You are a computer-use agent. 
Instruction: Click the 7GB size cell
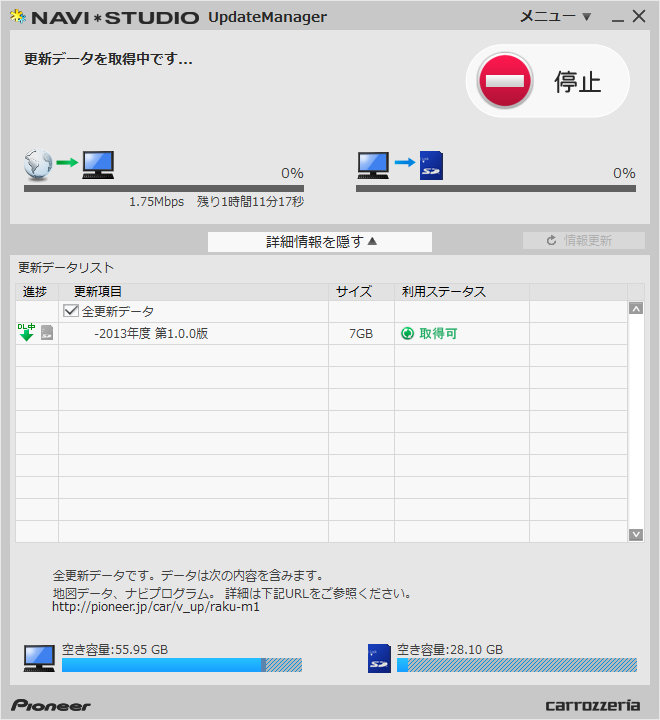point(361,333)
